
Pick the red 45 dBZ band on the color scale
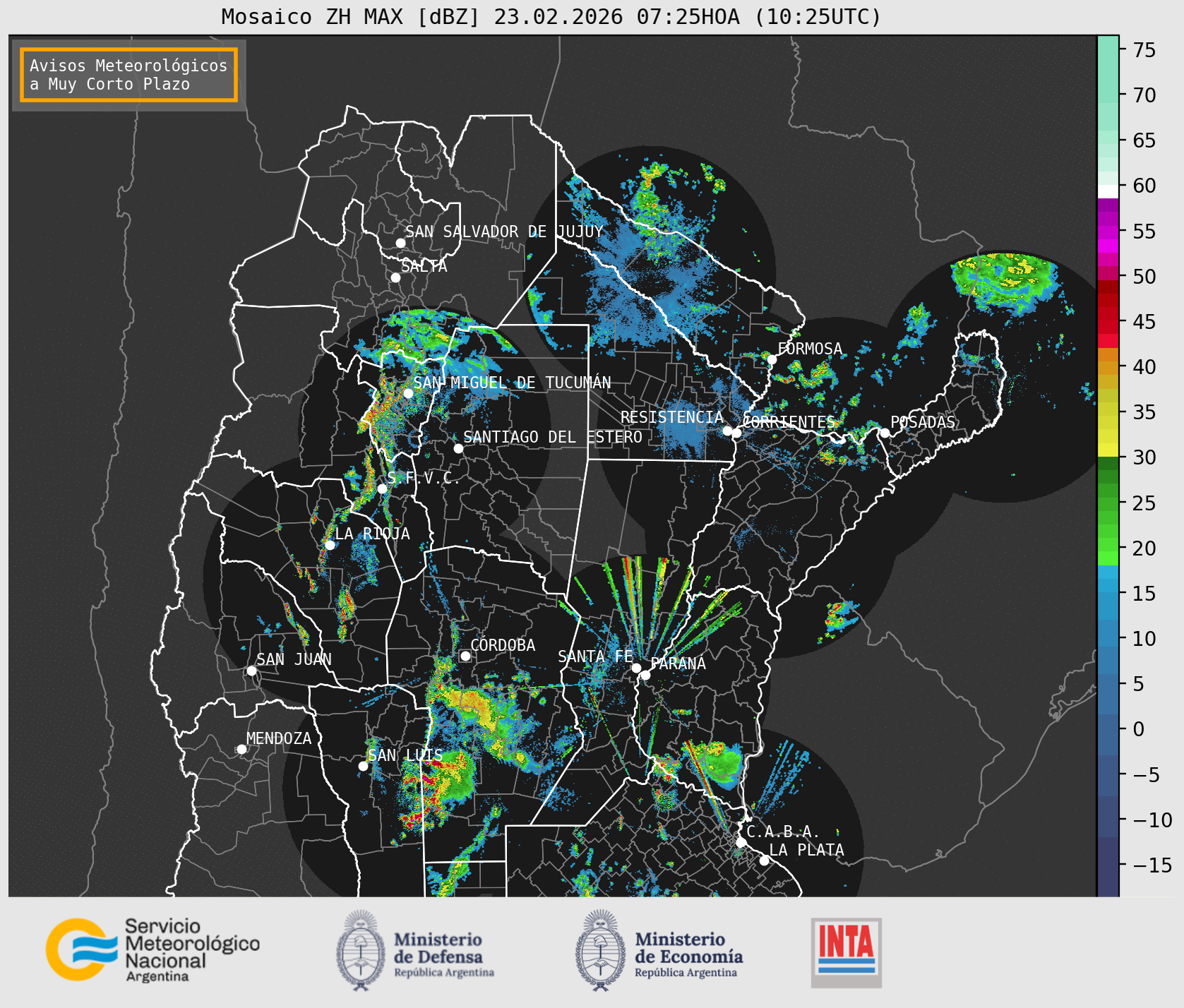coord(1108,327)
